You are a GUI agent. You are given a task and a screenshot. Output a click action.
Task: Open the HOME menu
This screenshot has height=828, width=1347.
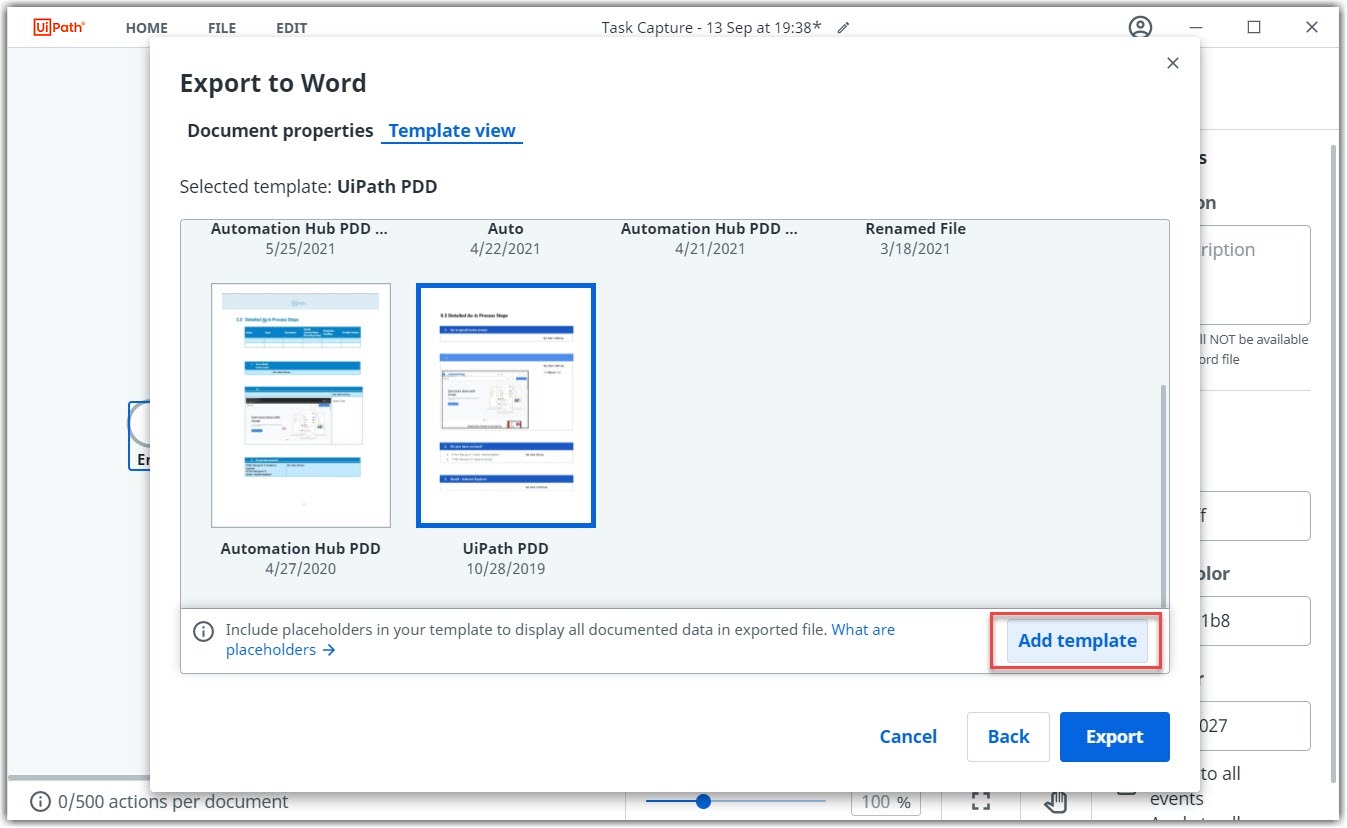click(x=147, y=28)
